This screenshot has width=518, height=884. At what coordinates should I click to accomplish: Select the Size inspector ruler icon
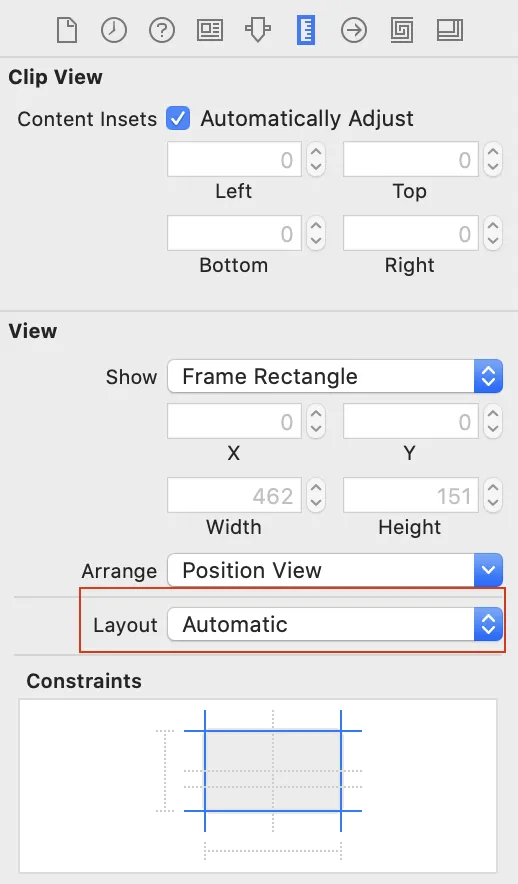click(306, 30)
